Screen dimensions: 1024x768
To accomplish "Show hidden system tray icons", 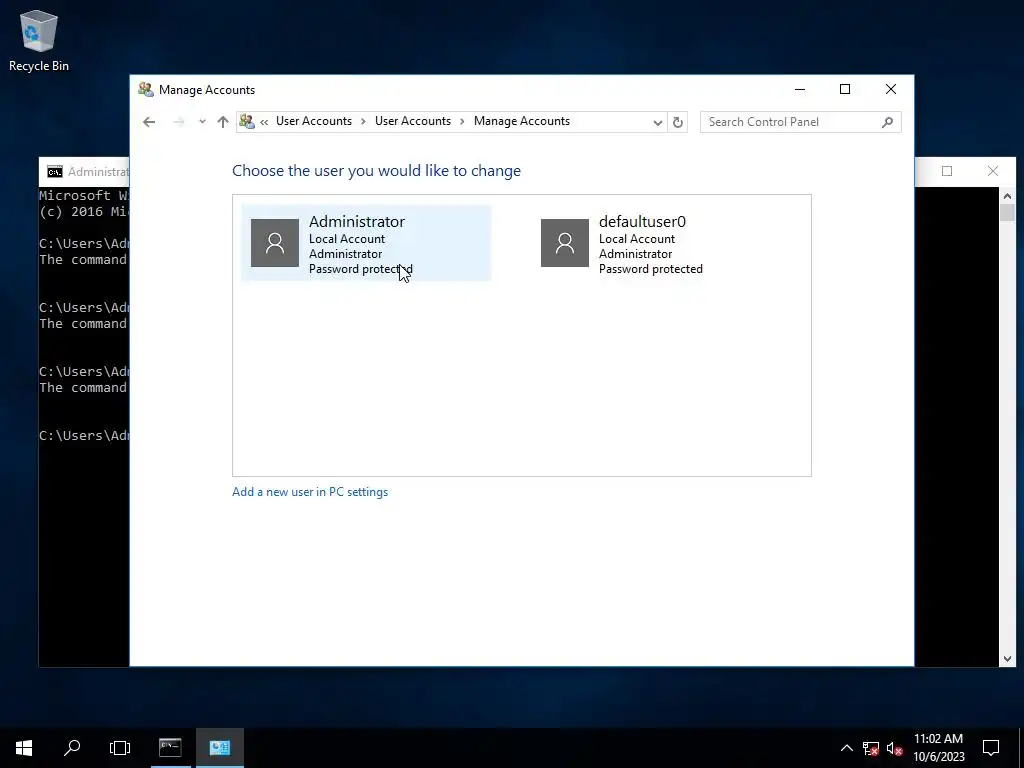I will pyautogui.click(x=846, y=748).
